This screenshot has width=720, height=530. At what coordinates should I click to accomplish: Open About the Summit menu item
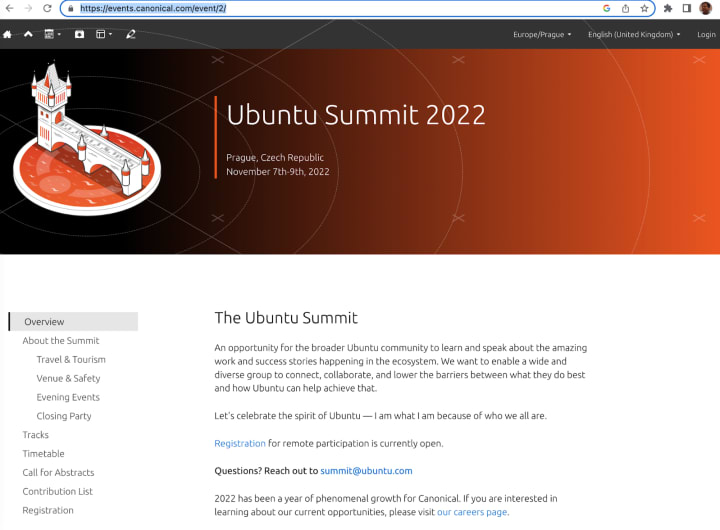tap(61, 341)
